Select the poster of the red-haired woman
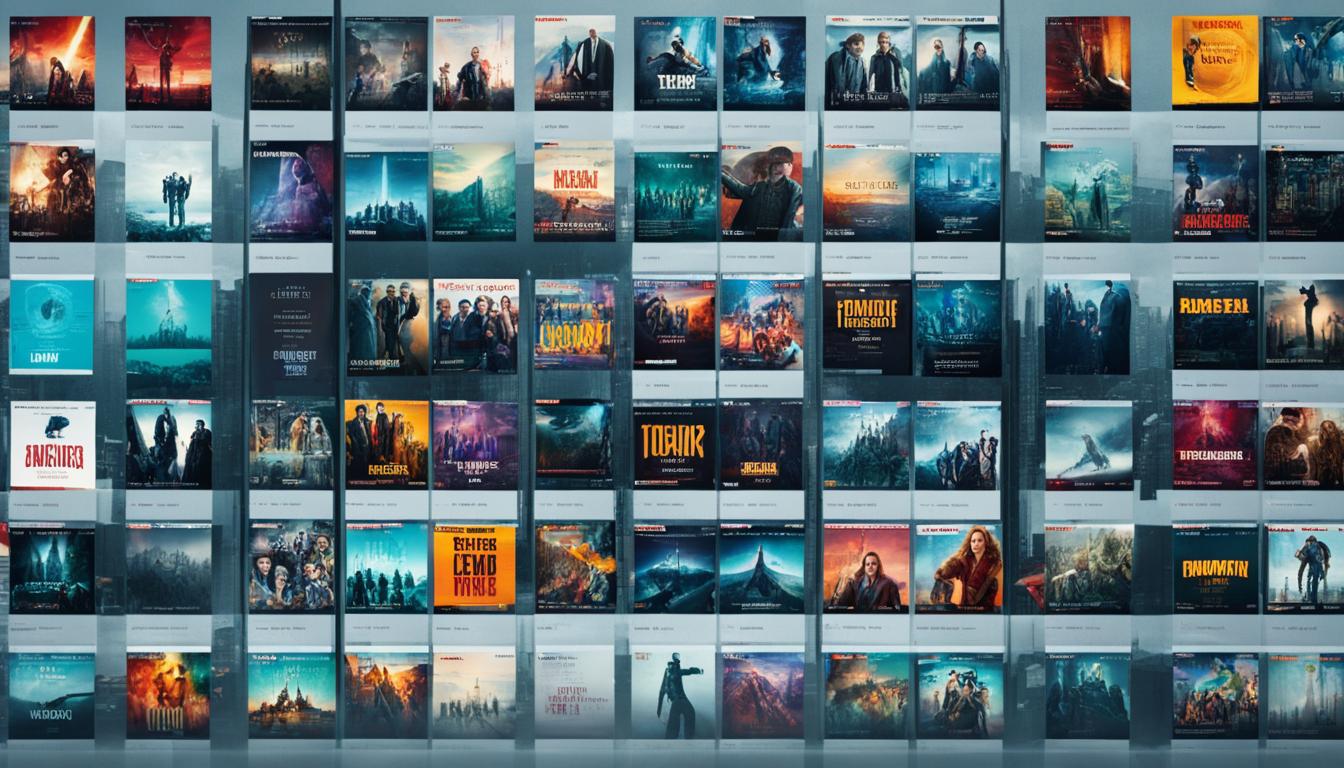1344x768 pixels. [x=958, y=567]
